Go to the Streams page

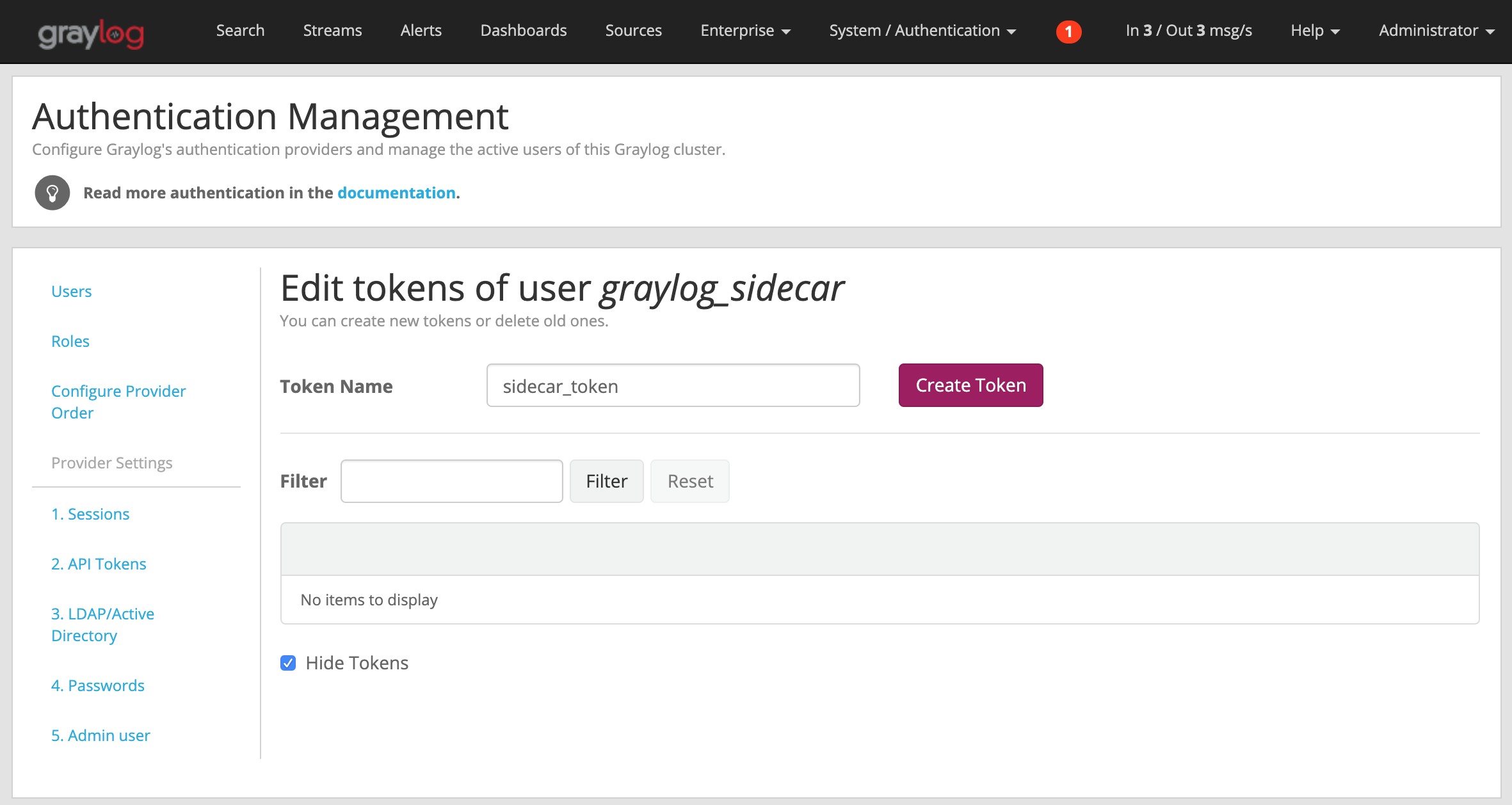(332, 31)
